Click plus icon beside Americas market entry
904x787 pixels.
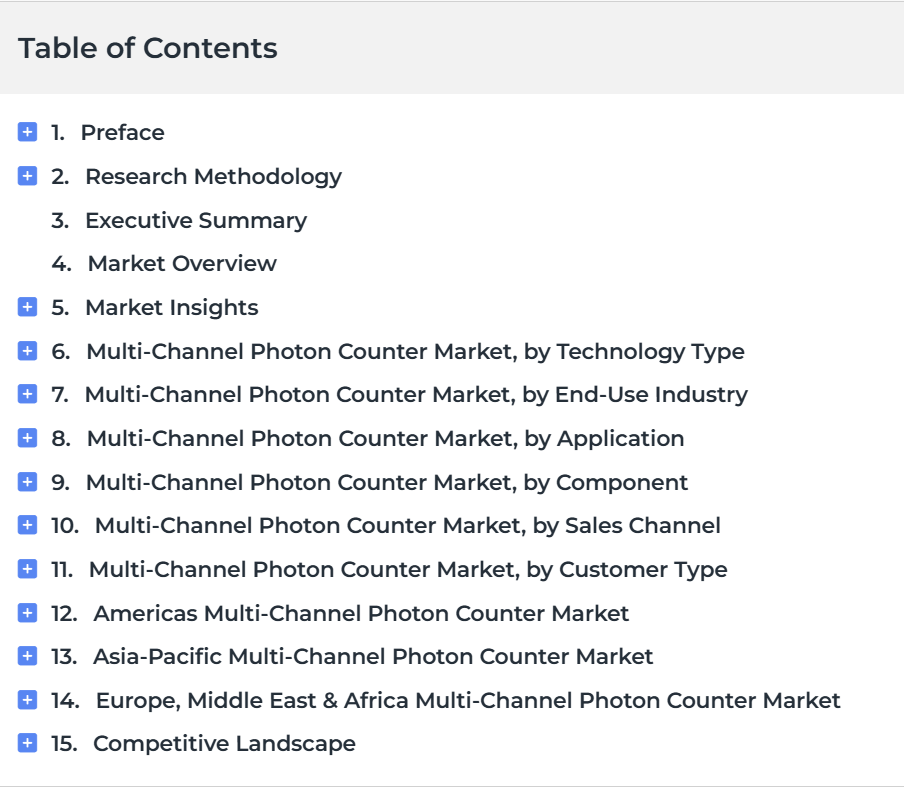27,613
